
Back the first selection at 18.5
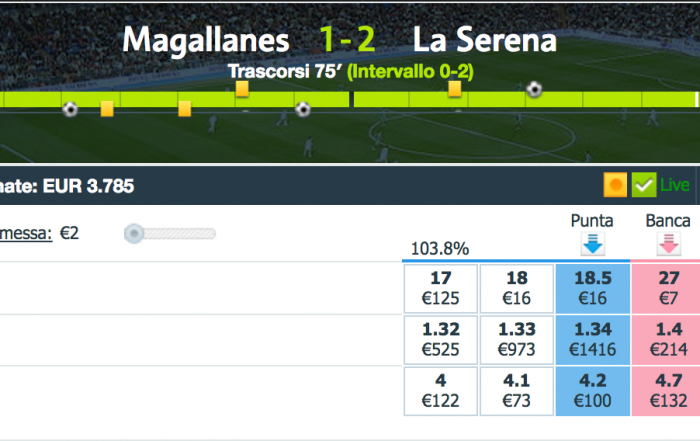click(593, 288)
